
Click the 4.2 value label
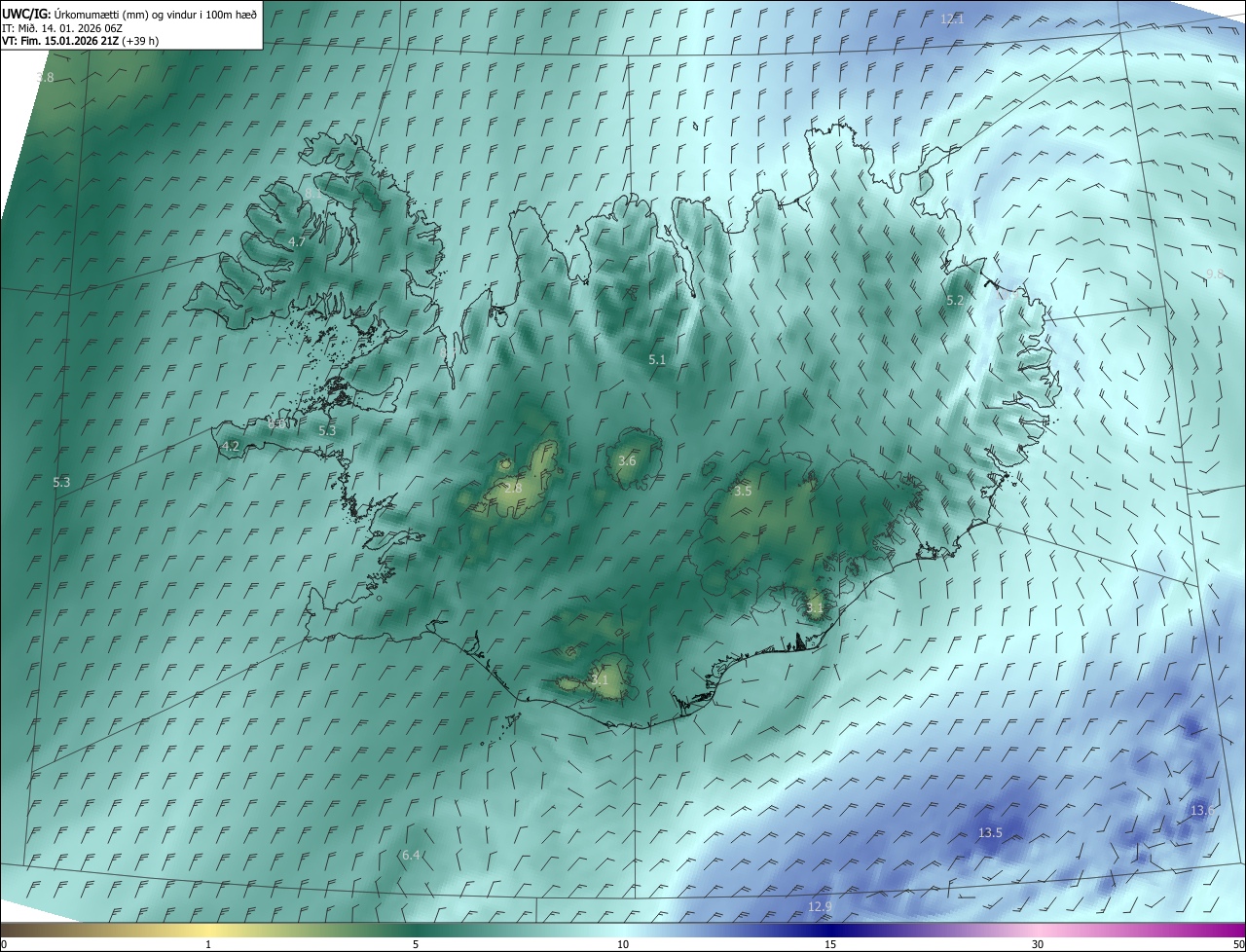[231, 446]
